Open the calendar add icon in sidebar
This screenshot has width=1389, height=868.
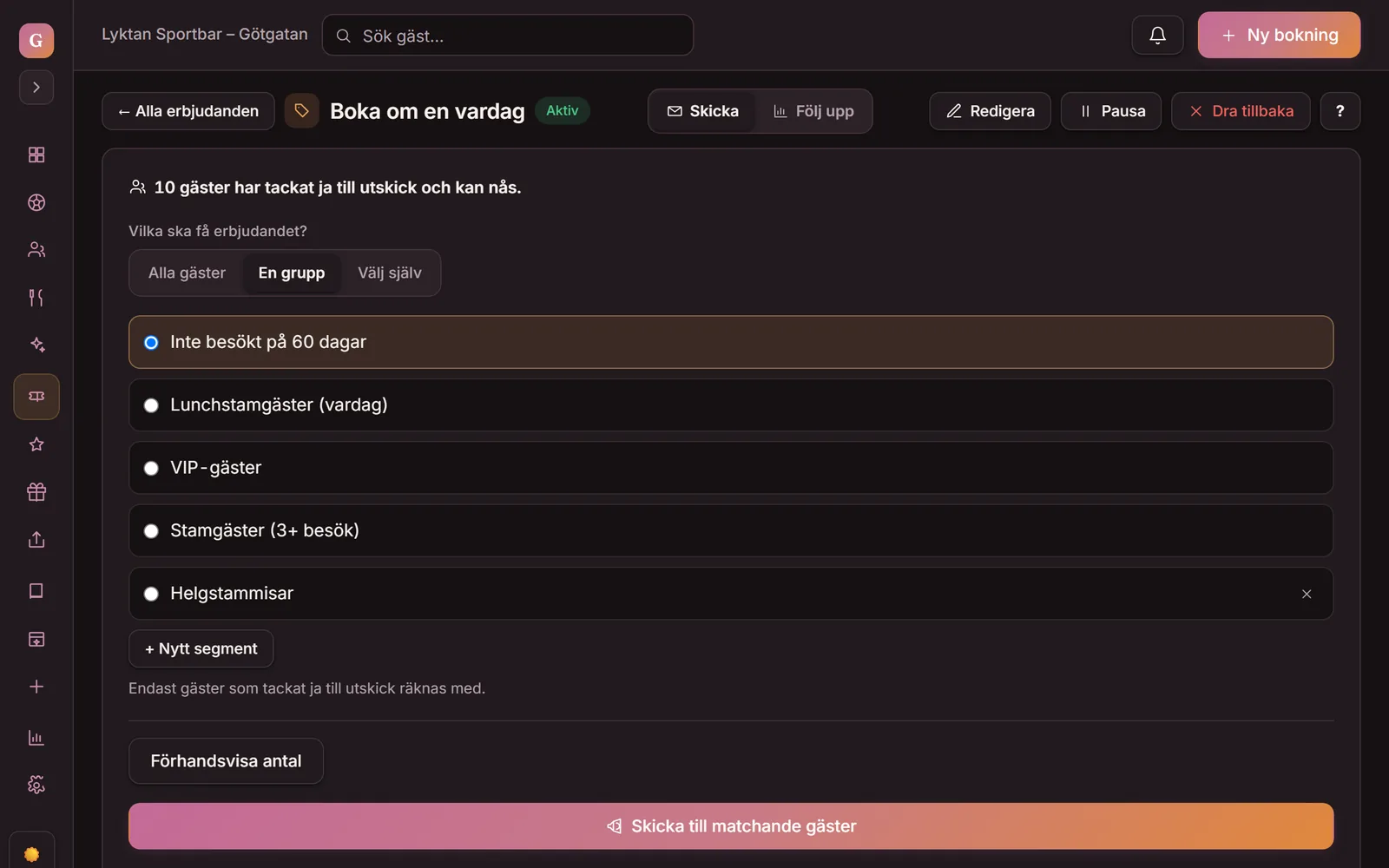tap(36, 639)
